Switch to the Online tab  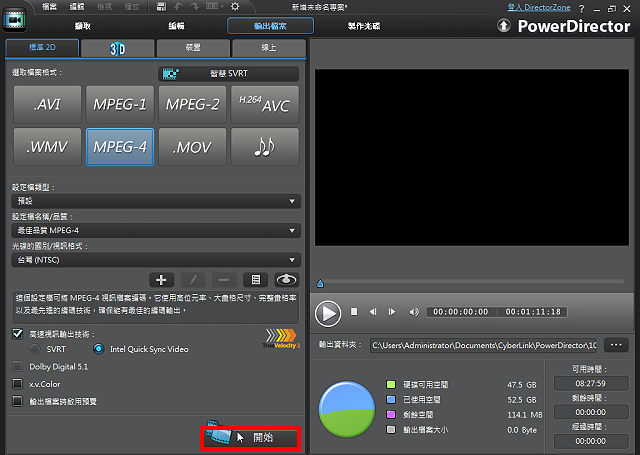(x=269, y=49)
